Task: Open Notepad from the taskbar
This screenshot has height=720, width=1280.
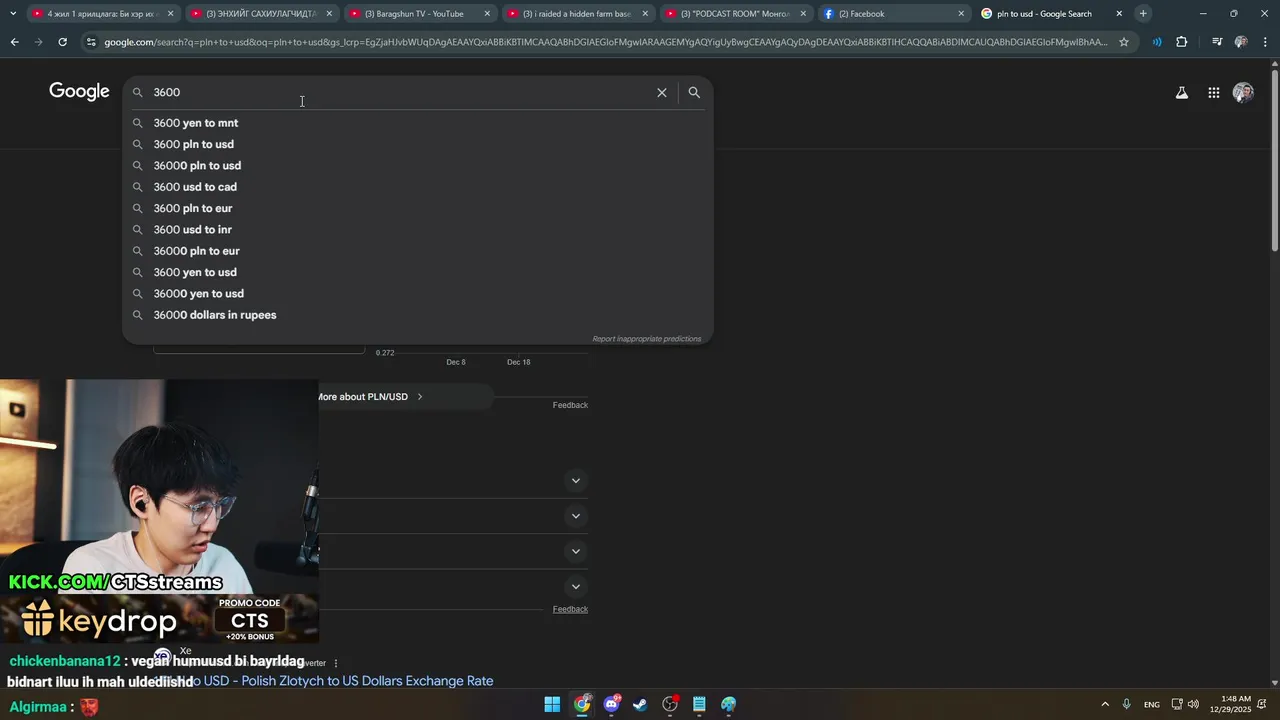Action: (x=699, y=705)
